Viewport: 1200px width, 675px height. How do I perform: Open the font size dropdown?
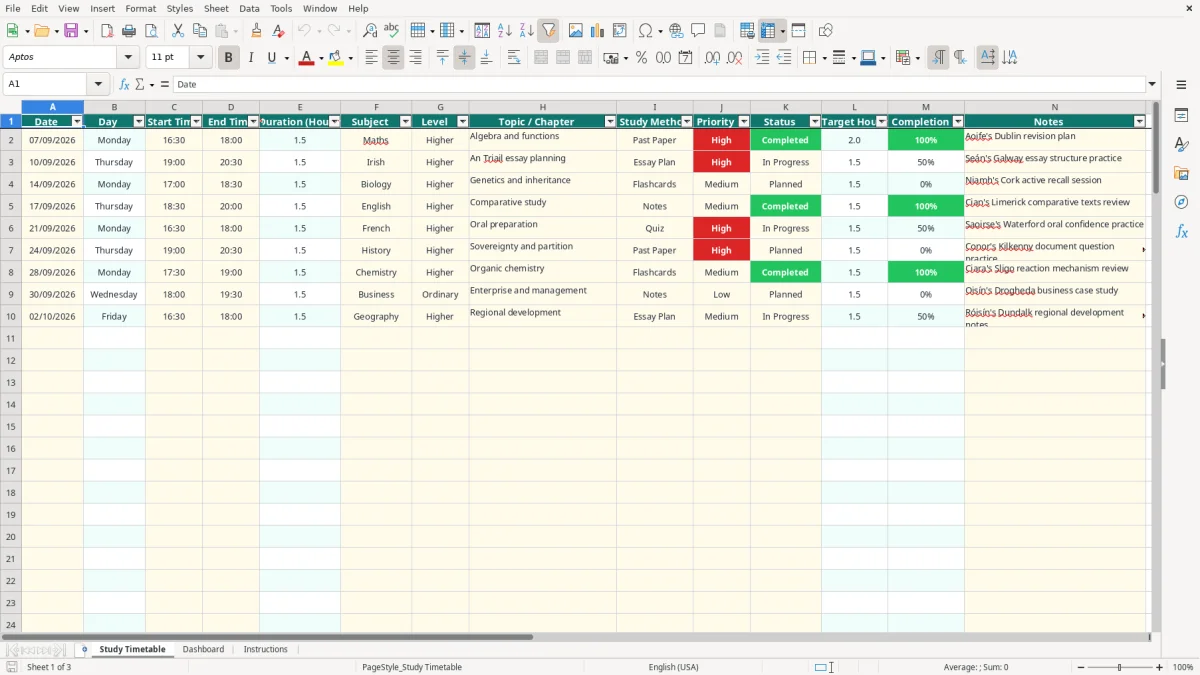pyautogui.click(x=200, y=58)
